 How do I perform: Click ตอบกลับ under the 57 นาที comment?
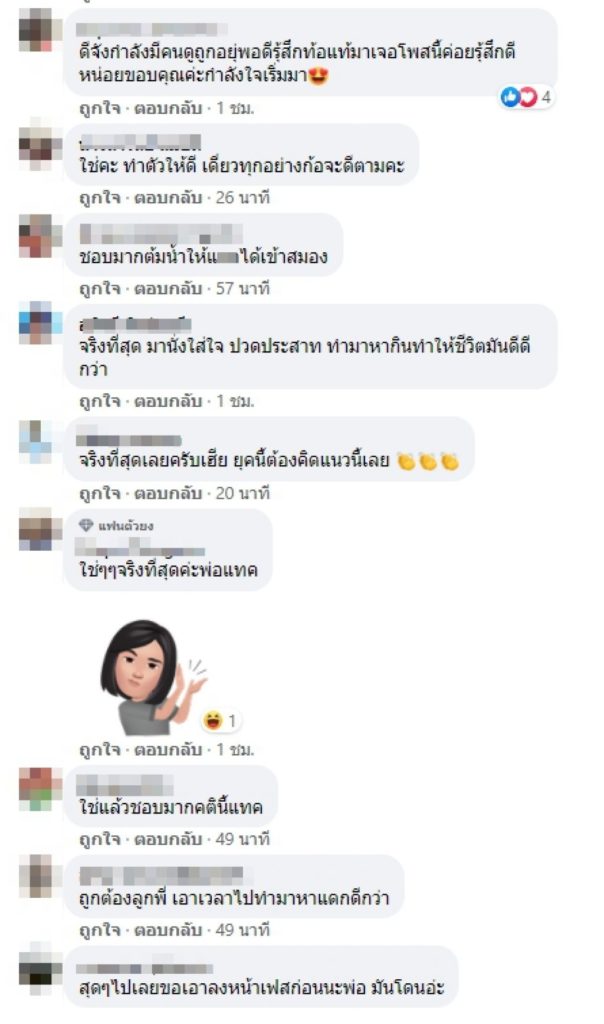tap(168, 288)
